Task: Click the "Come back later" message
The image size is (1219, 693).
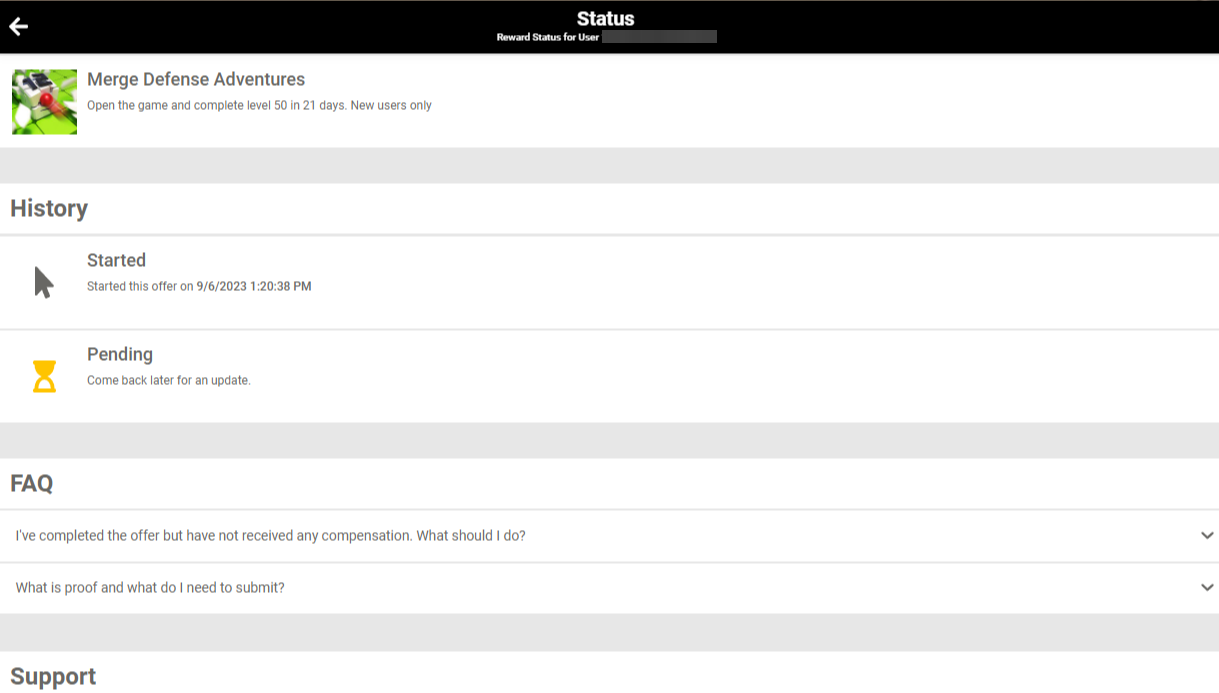Action: [x=168, y=381]
